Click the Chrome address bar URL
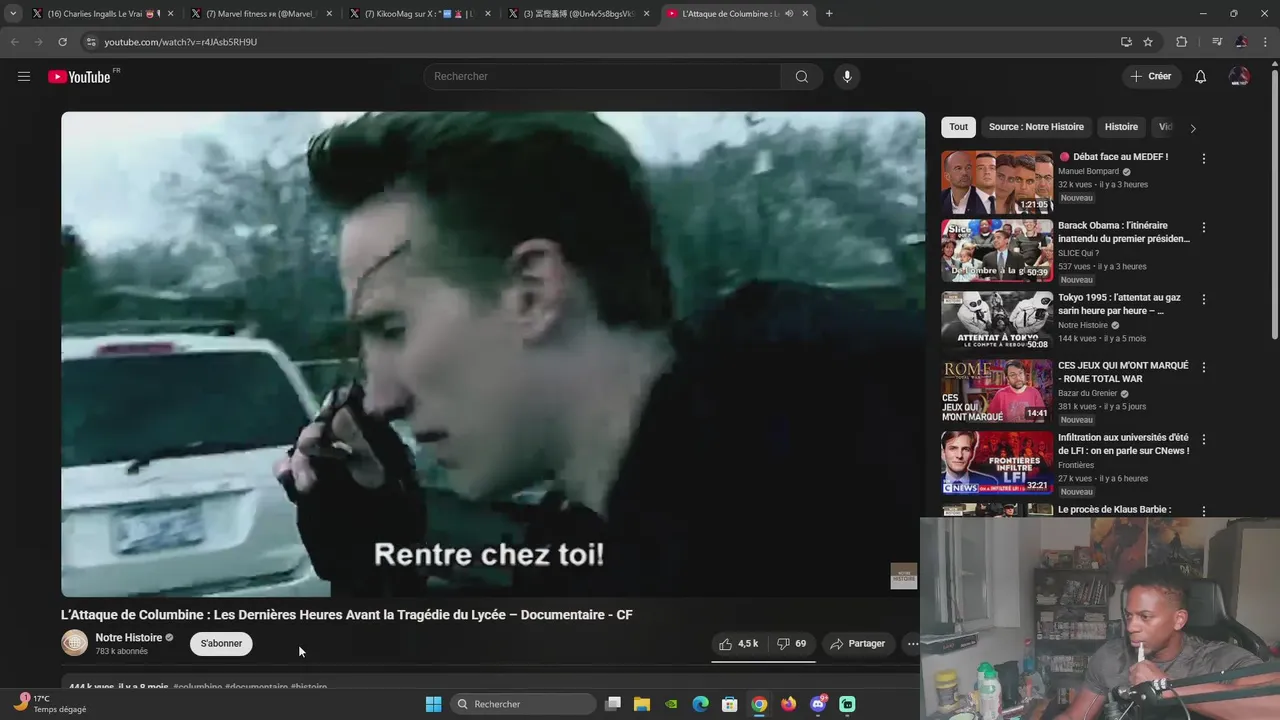The width and height of the screenshot is (1280, 720). click(180, 42)
